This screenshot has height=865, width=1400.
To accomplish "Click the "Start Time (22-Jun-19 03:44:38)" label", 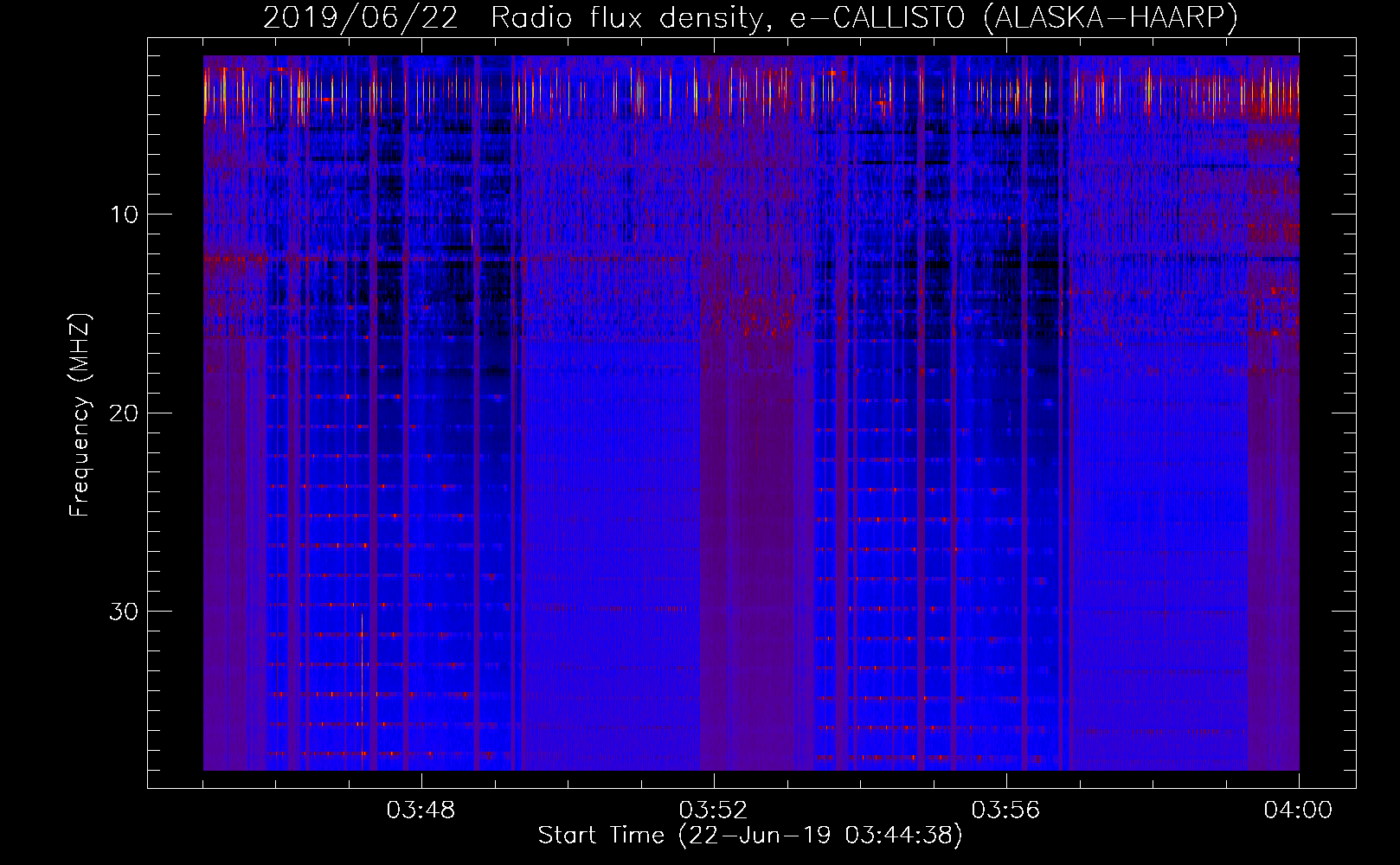I will tap(750, 836).
